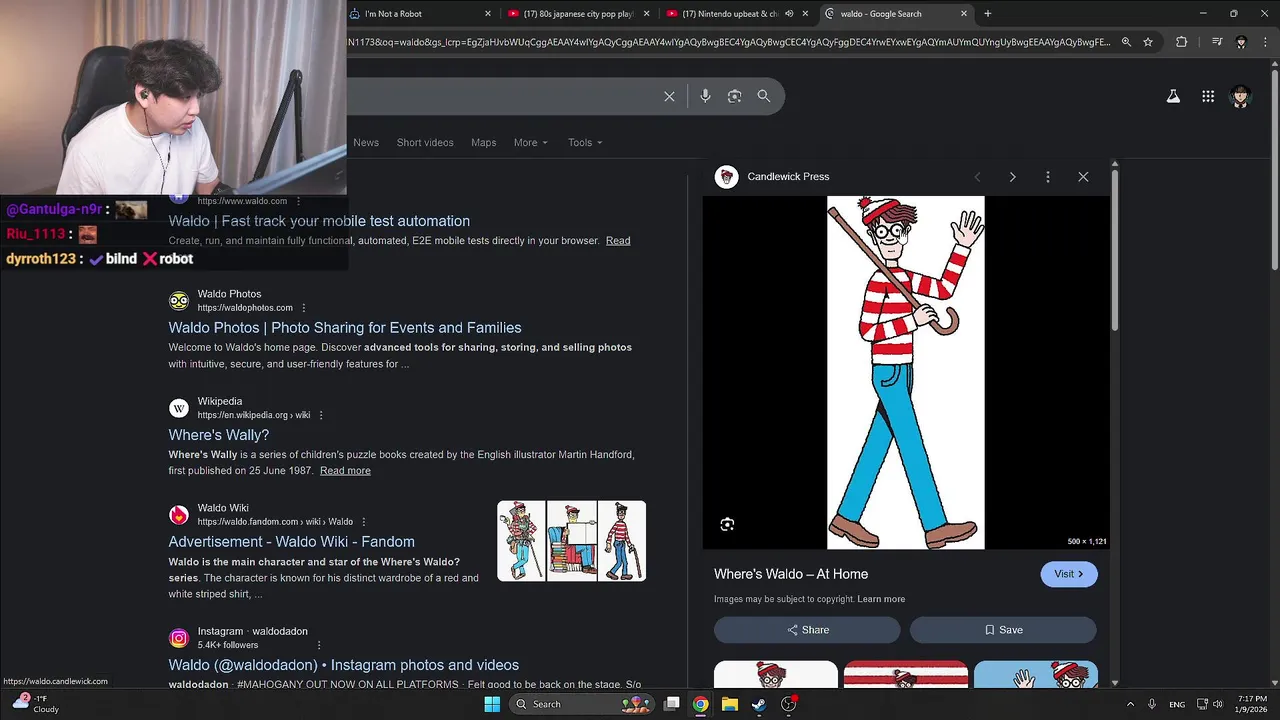Image resolution: width=1280 pixels, height=720 pixels.
Task: Start voice search with microphone icon
Action: click(705, 96)
